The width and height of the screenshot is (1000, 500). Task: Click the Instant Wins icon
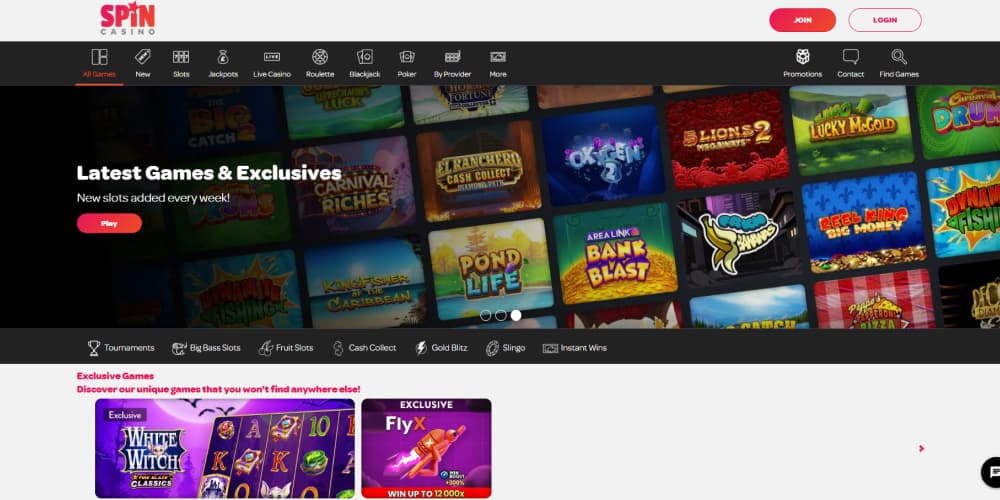(x=550, y=348)
